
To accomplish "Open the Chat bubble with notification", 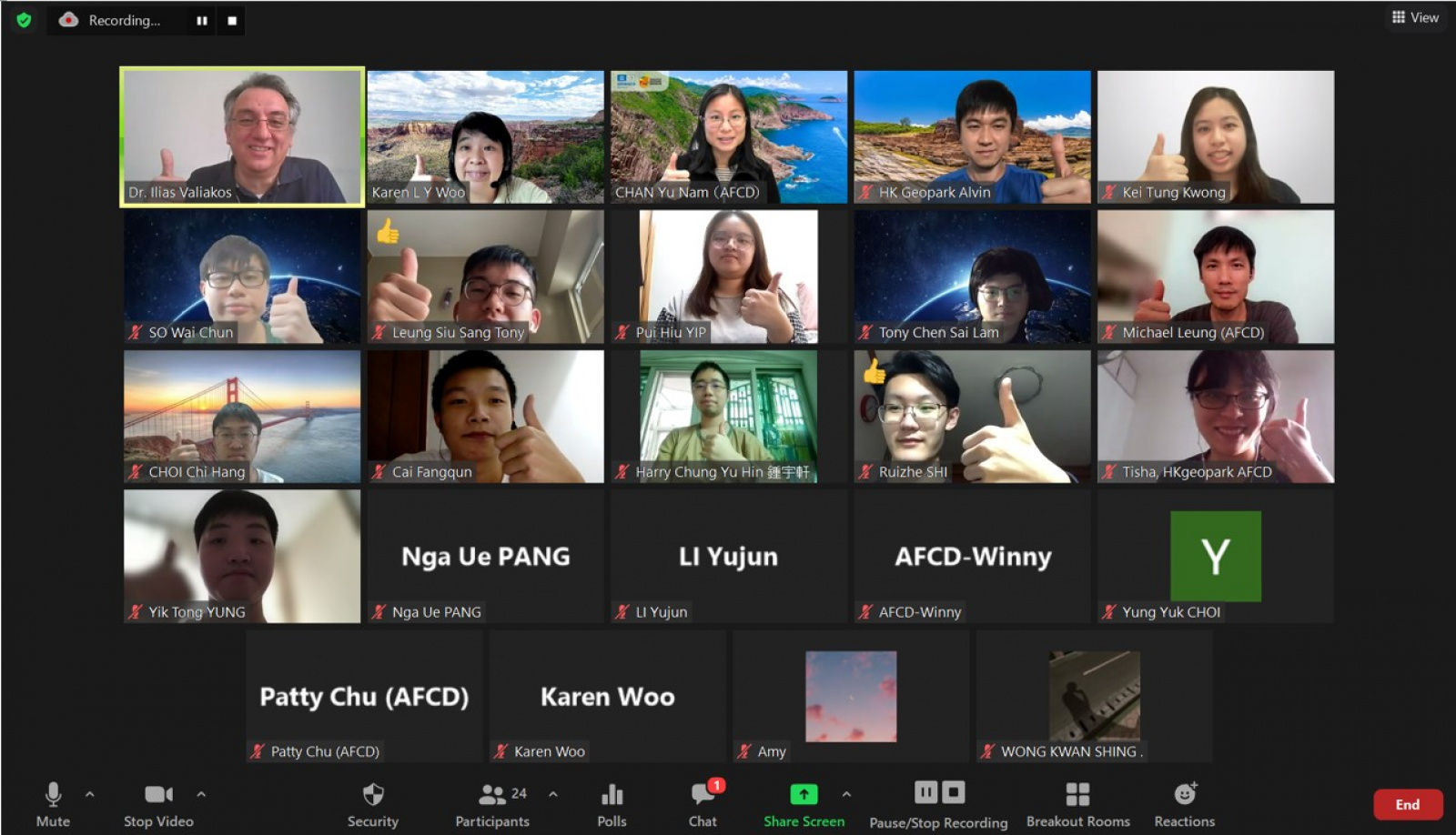I will pos(703,793).
